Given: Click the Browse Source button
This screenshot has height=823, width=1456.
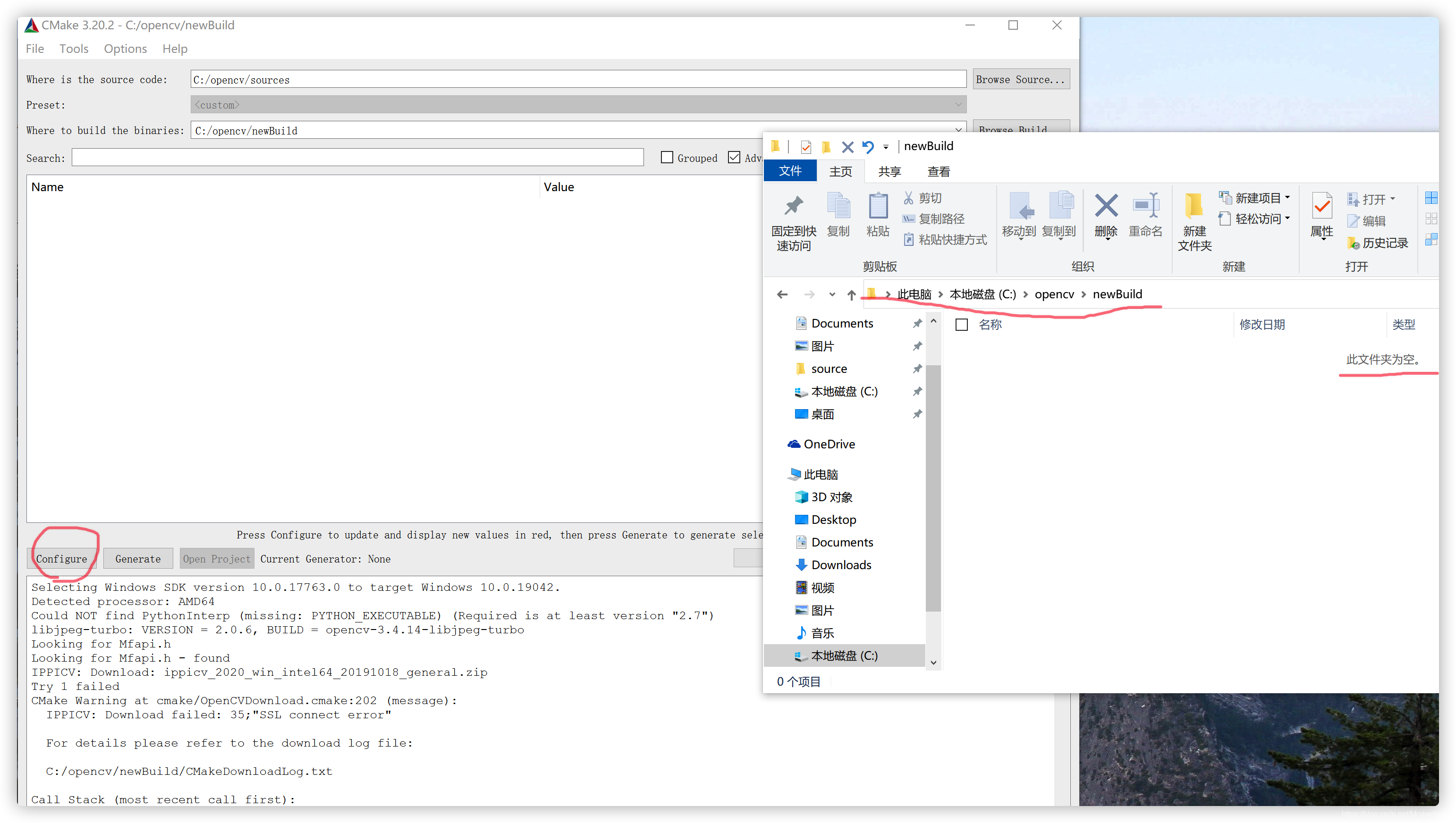Looking at the screenshot, I should 1021,79.
